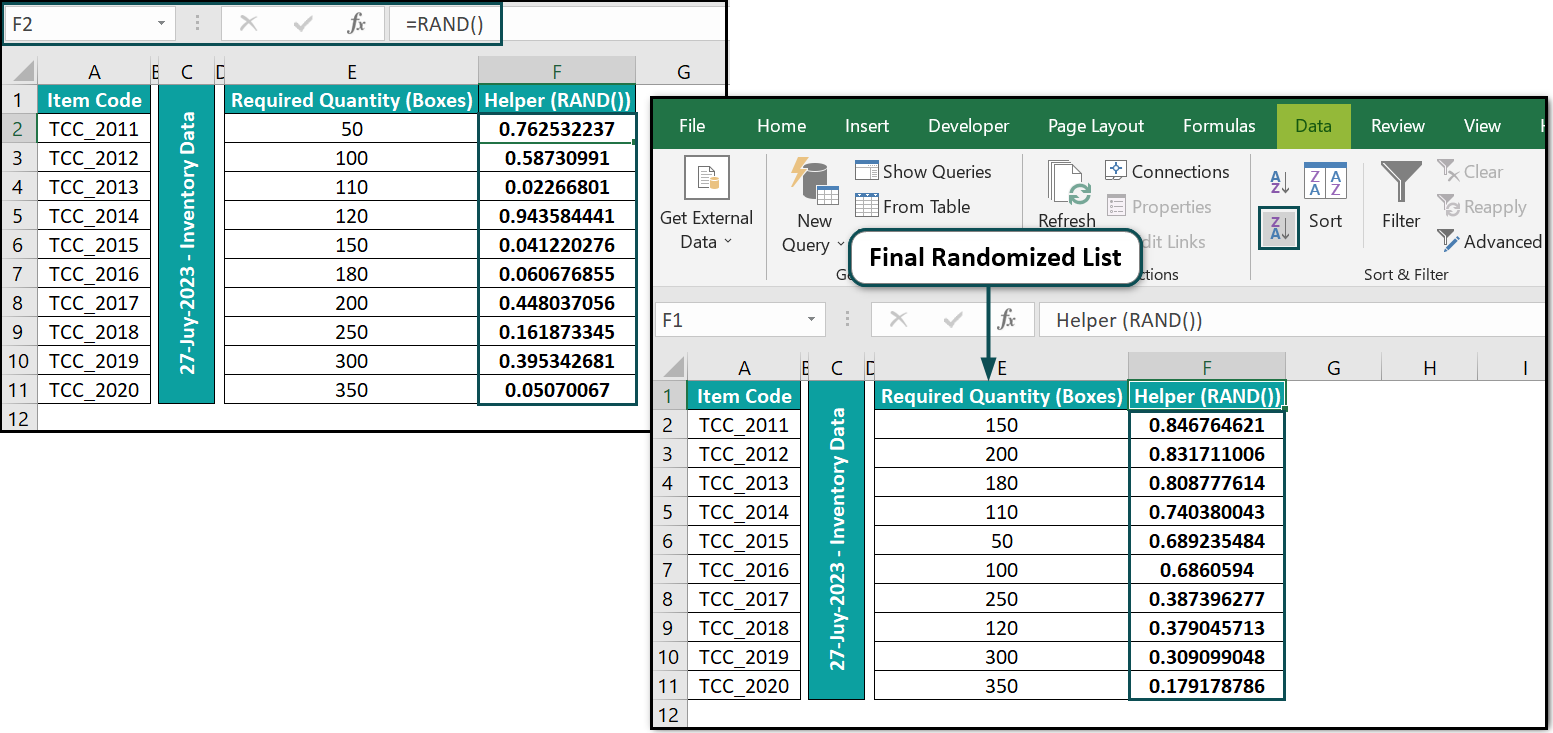Click quantity 250 in the right sheet
The height and width of the screenshot is (733, 1553).
1001,599
